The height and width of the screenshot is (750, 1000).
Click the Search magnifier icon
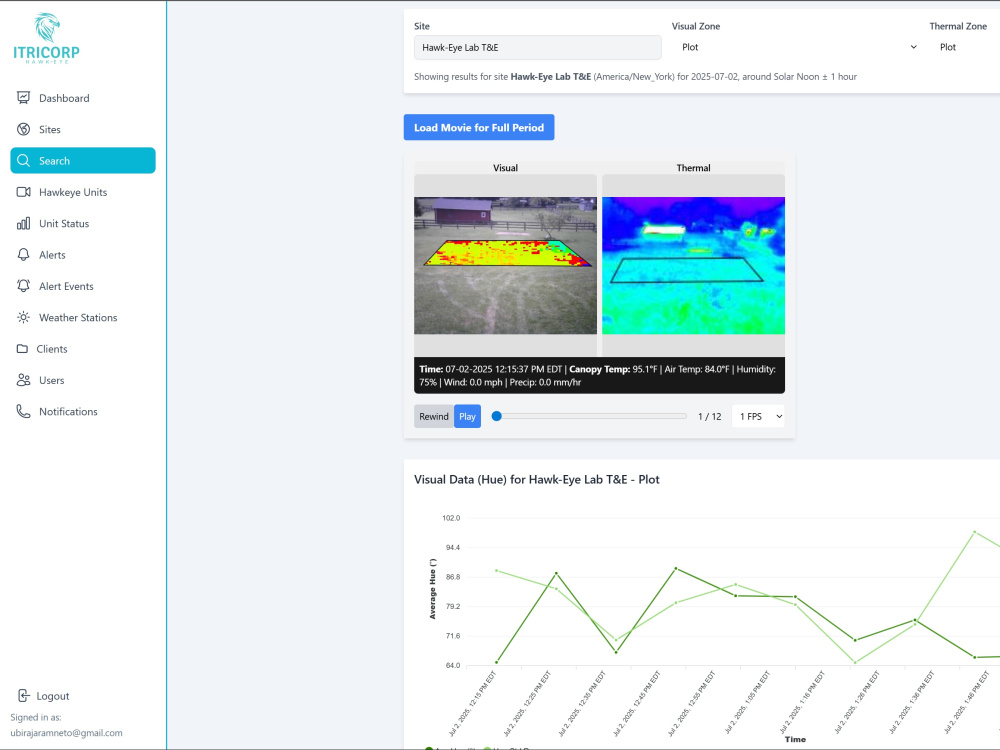click(24, 160)
